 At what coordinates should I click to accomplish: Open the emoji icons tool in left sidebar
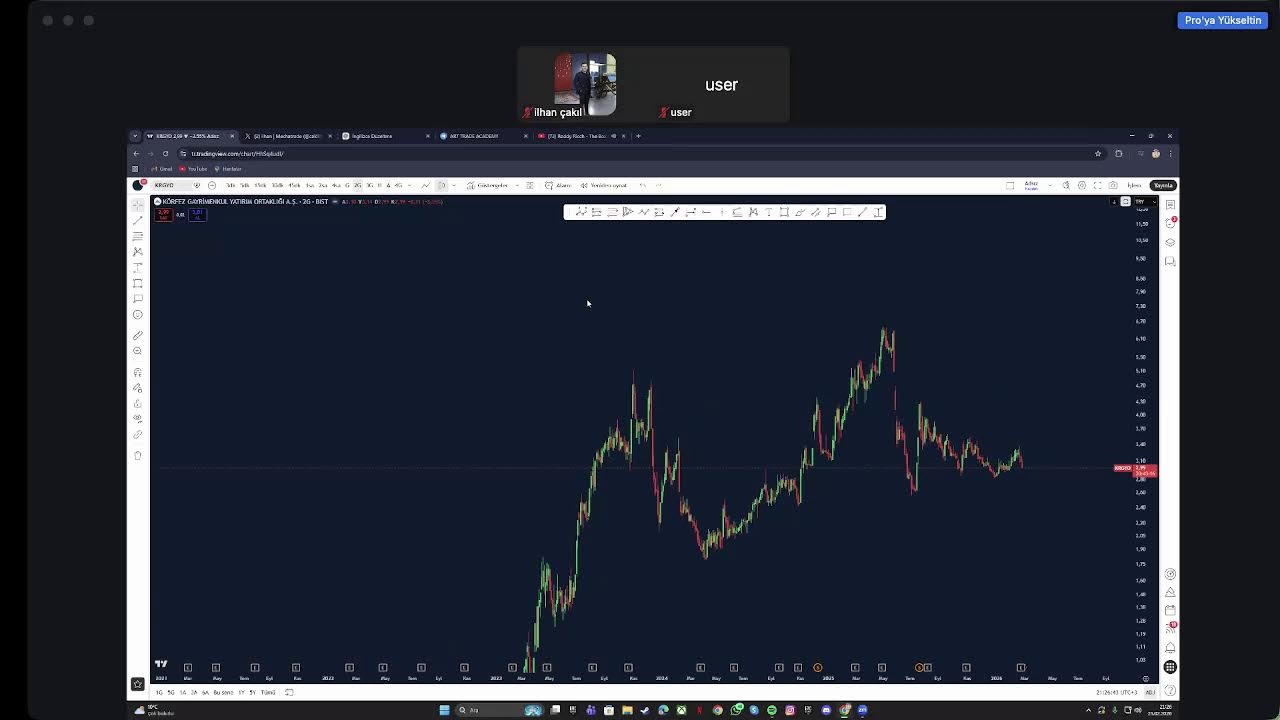pyautogui.click(x=138, y=315)
